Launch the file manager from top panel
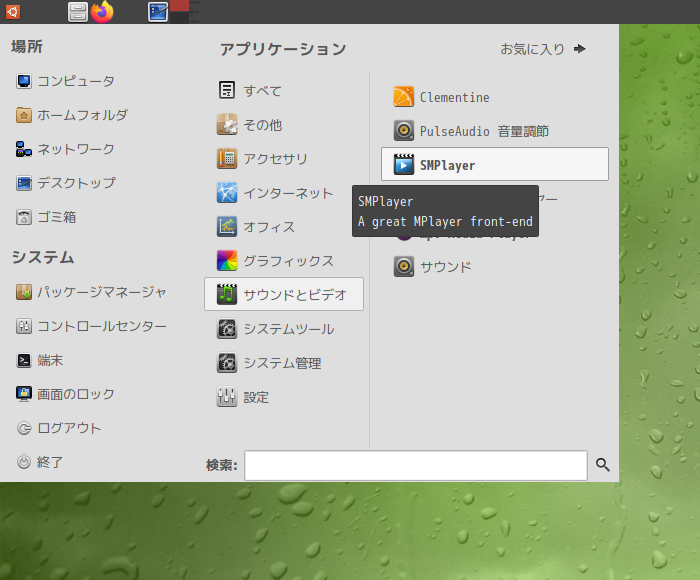Viewport: 700px width, 580px height. [x=78, y=12]
